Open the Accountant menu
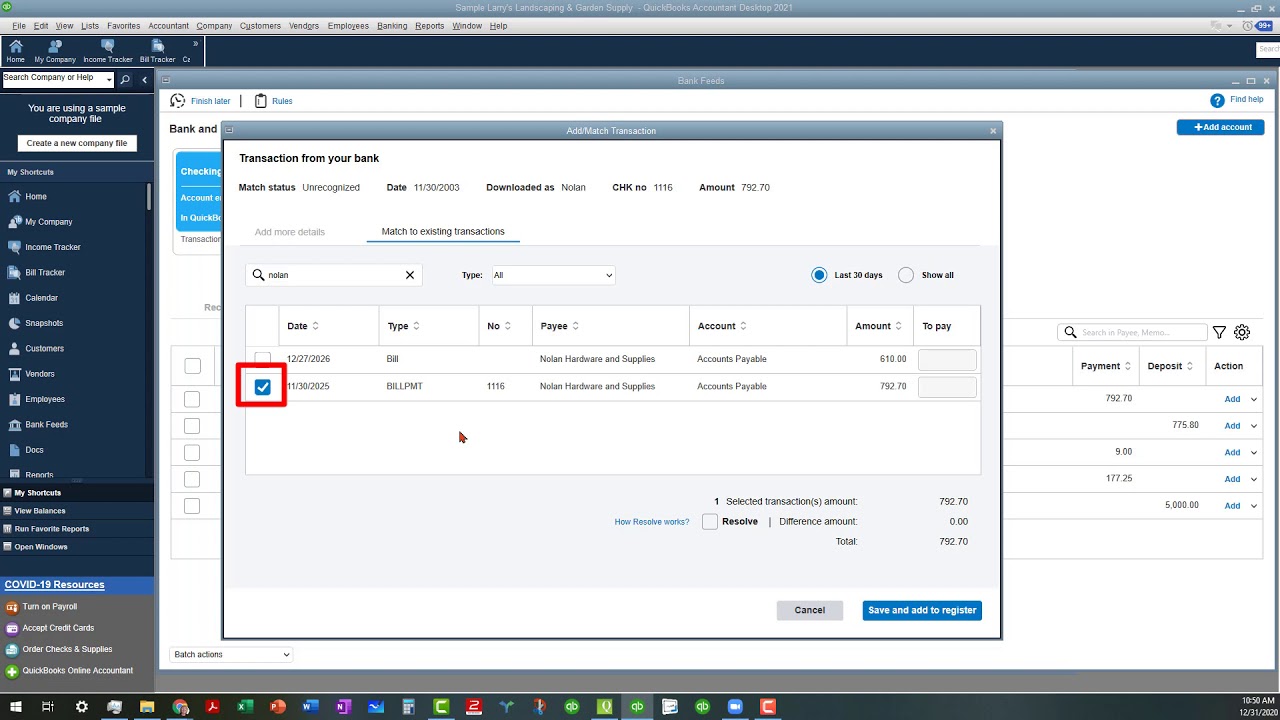This screenshot has height=720, width=1280. [x=168, y=26]
